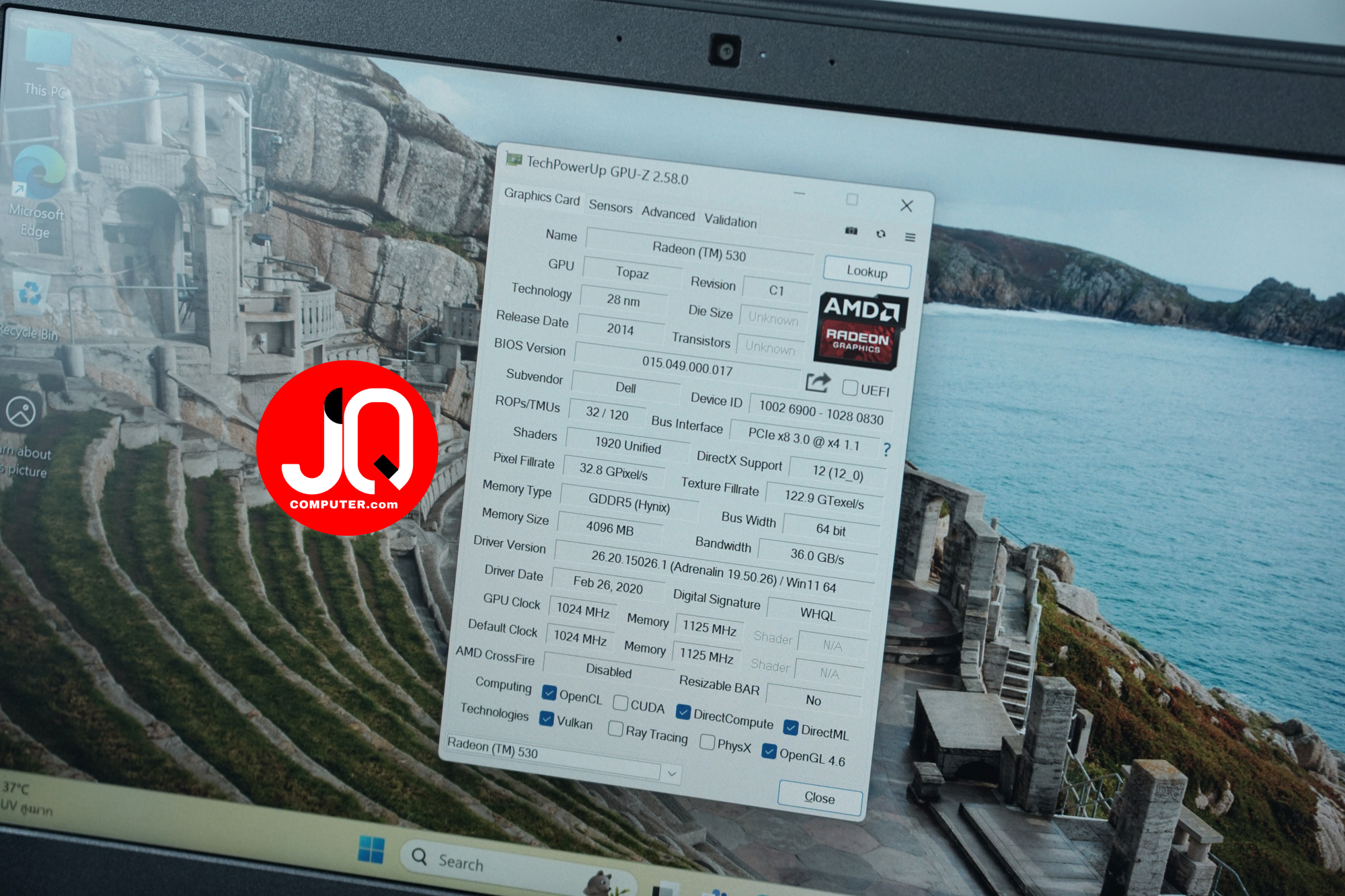The image size is (1345, 896).
Task: Open the Validation tab
Action: (x=730, y=220)
